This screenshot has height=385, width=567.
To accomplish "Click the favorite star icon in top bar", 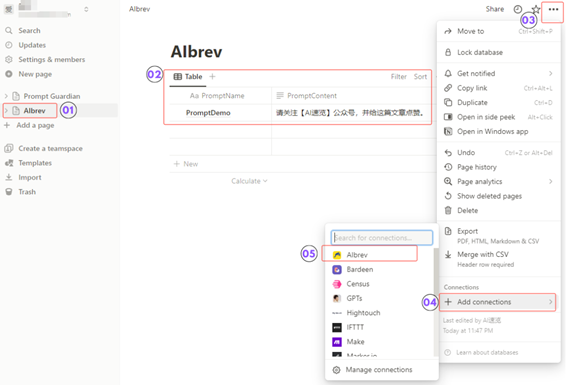I will (x=536, y=9).
